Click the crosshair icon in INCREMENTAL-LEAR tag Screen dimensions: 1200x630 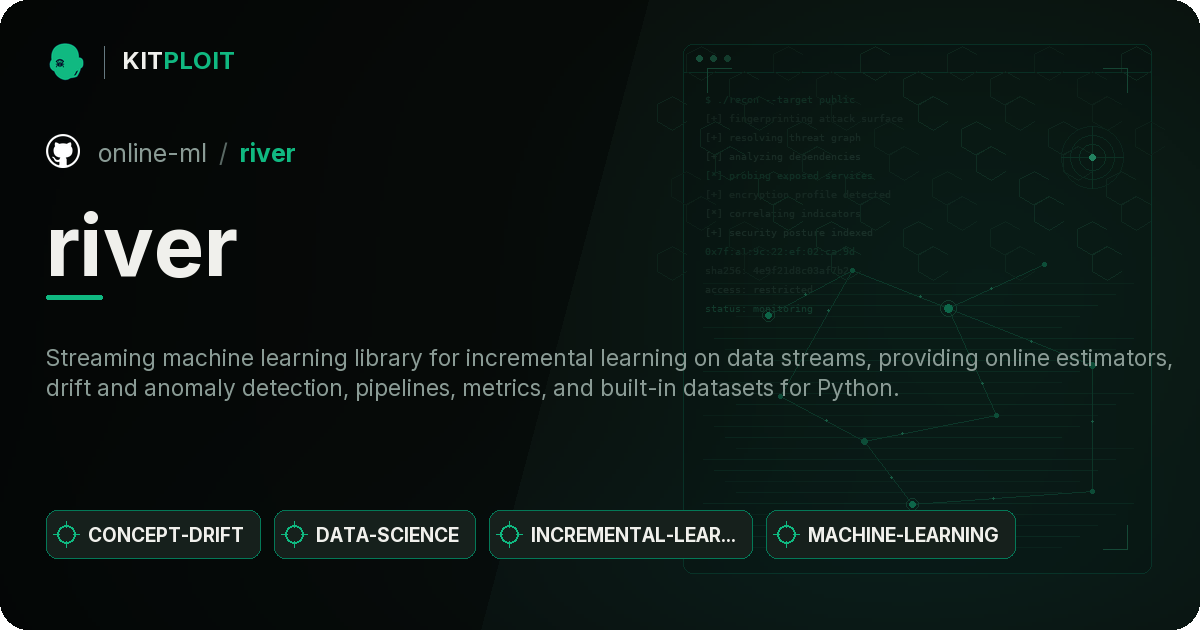point(509,535)
